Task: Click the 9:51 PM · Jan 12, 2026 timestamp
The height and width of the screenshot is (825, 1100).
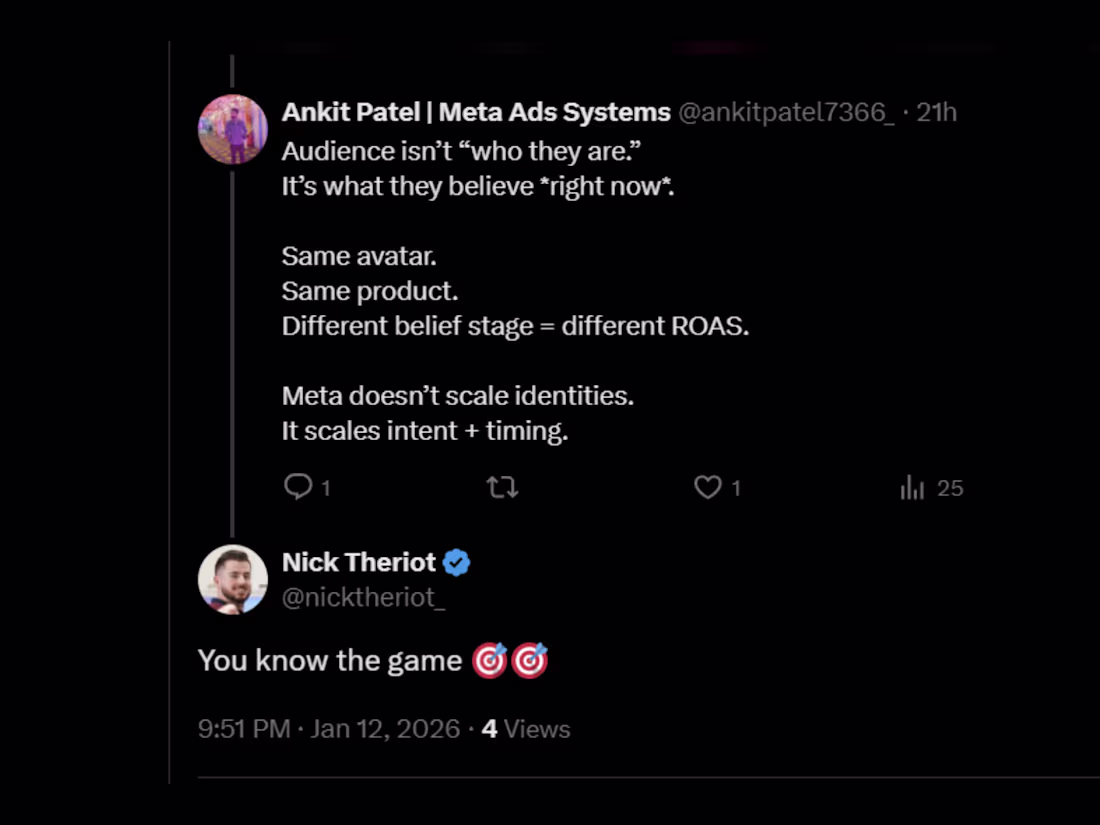Action: coord(329,729)
